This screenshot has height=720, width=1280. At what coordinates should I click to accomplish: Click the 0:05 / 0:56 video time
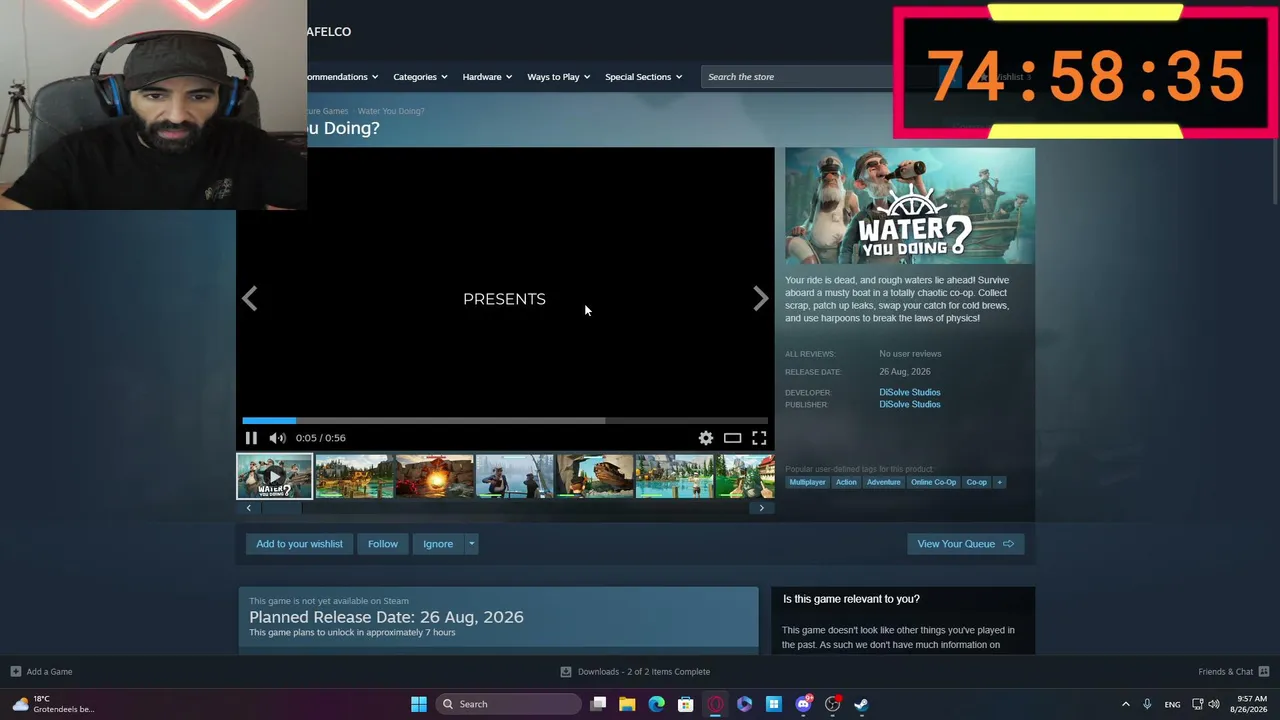(320, 438)
